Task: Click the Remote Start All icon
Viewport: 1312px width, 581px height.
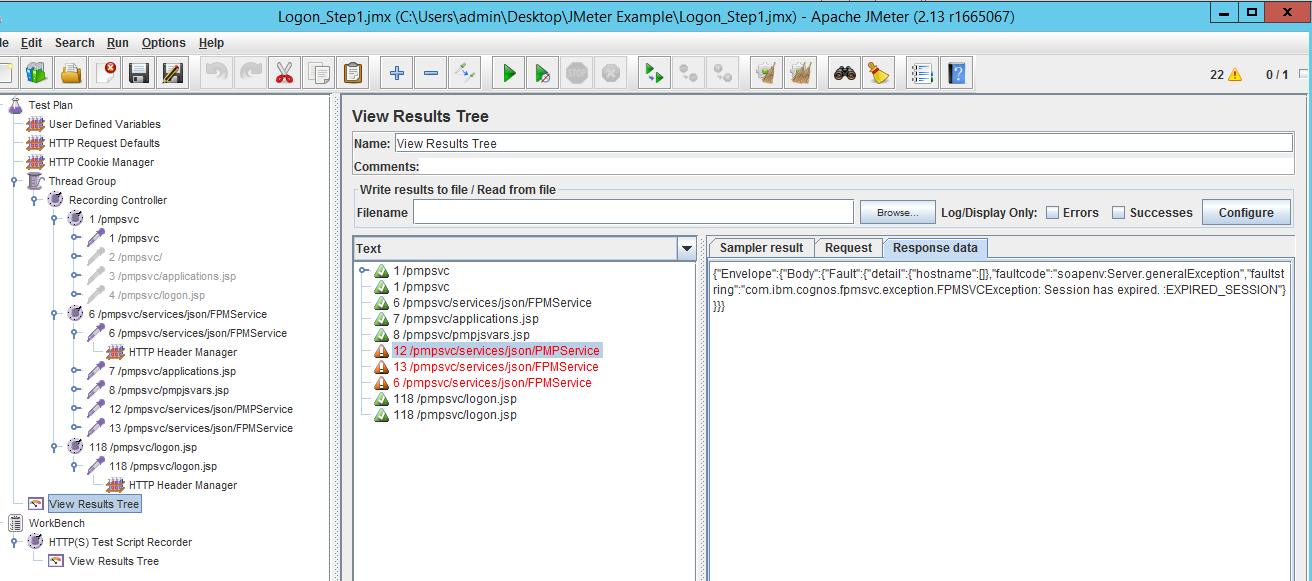Action: pos(655,73)
